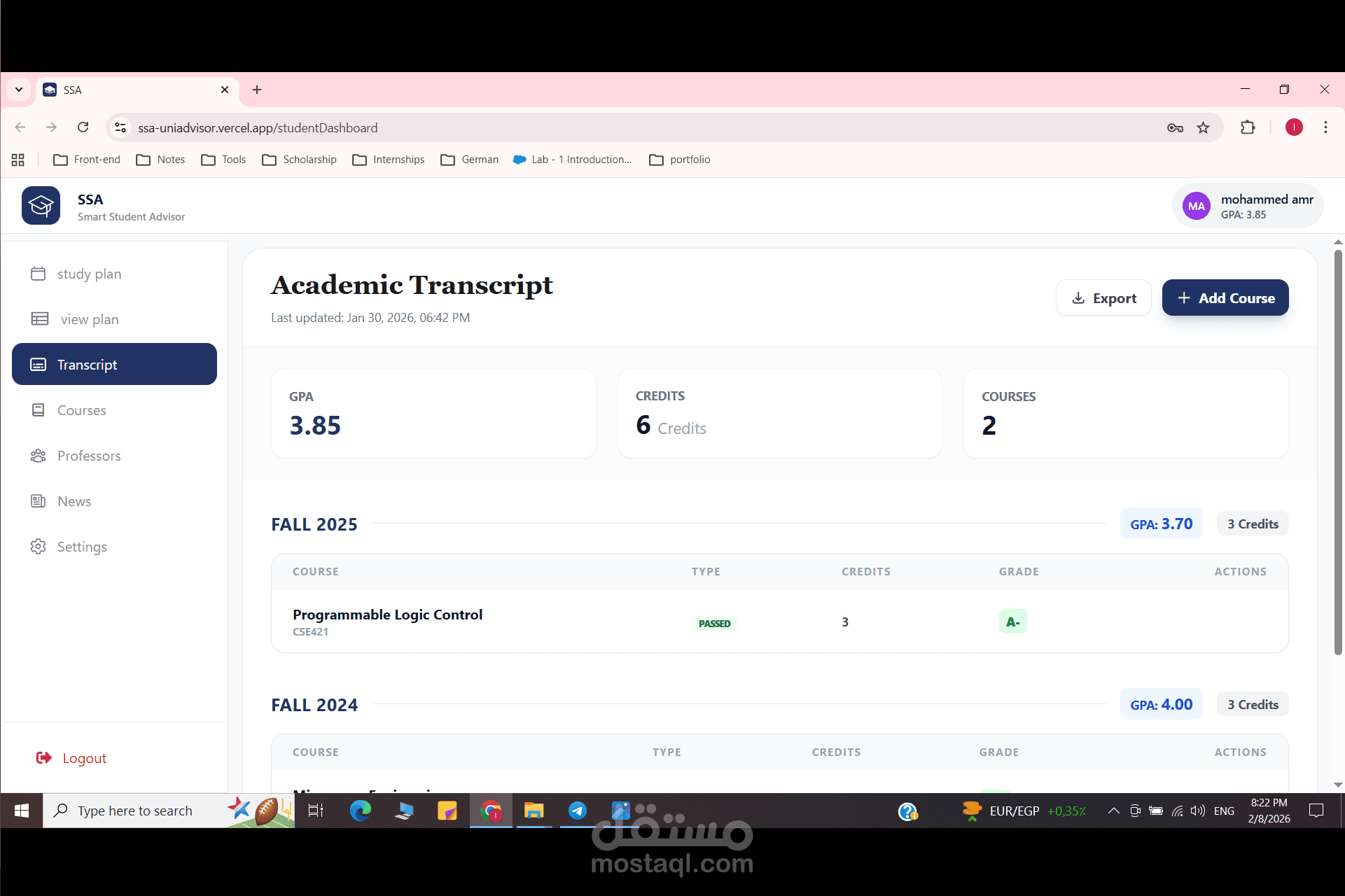This screenshot has height=896, width=1345.
Task: Open Settings via the gear icon
Action: pos(39,547)
